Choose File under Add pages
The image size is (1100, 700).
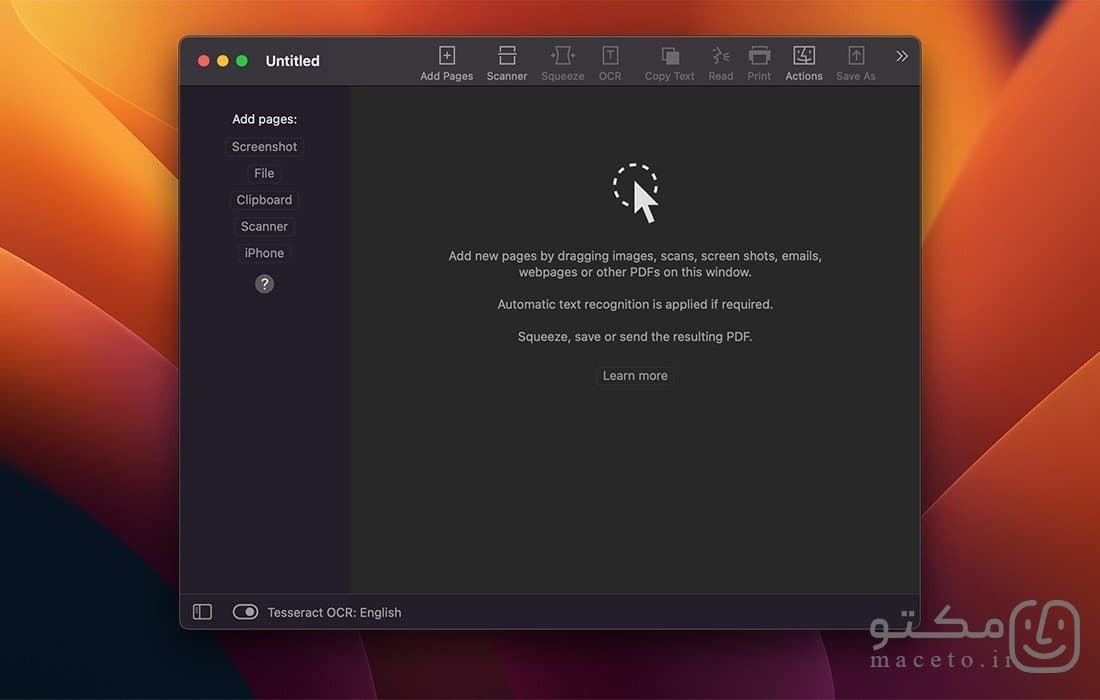(264, 173)
